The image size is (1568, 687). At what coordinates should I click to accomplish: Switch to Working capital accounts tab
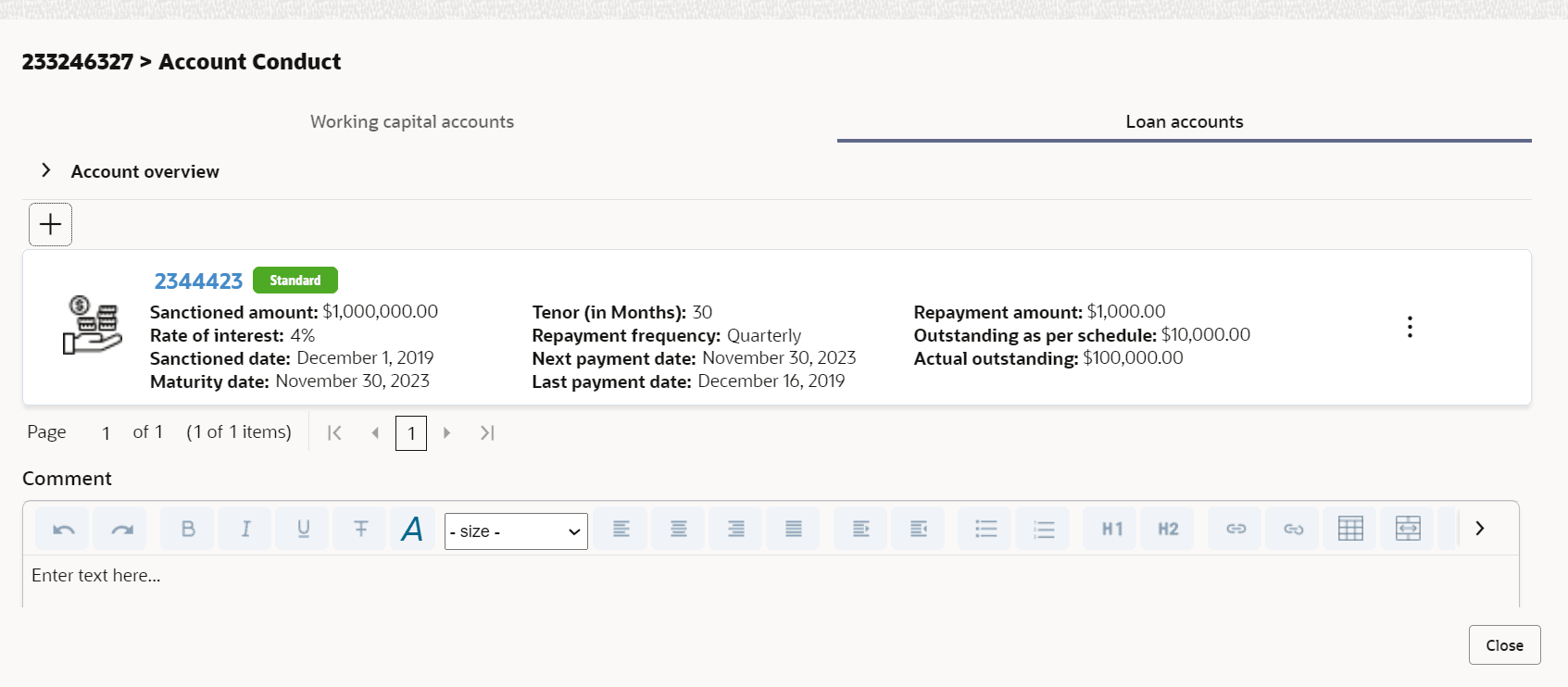click(412, 121)
